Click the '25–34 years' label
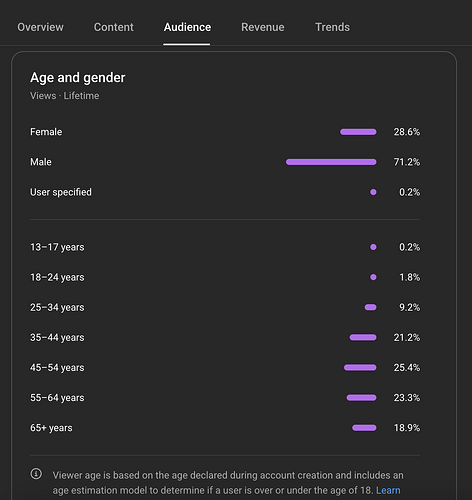The image size is (472, 500). pyautogui.click(x=57, y=307)
